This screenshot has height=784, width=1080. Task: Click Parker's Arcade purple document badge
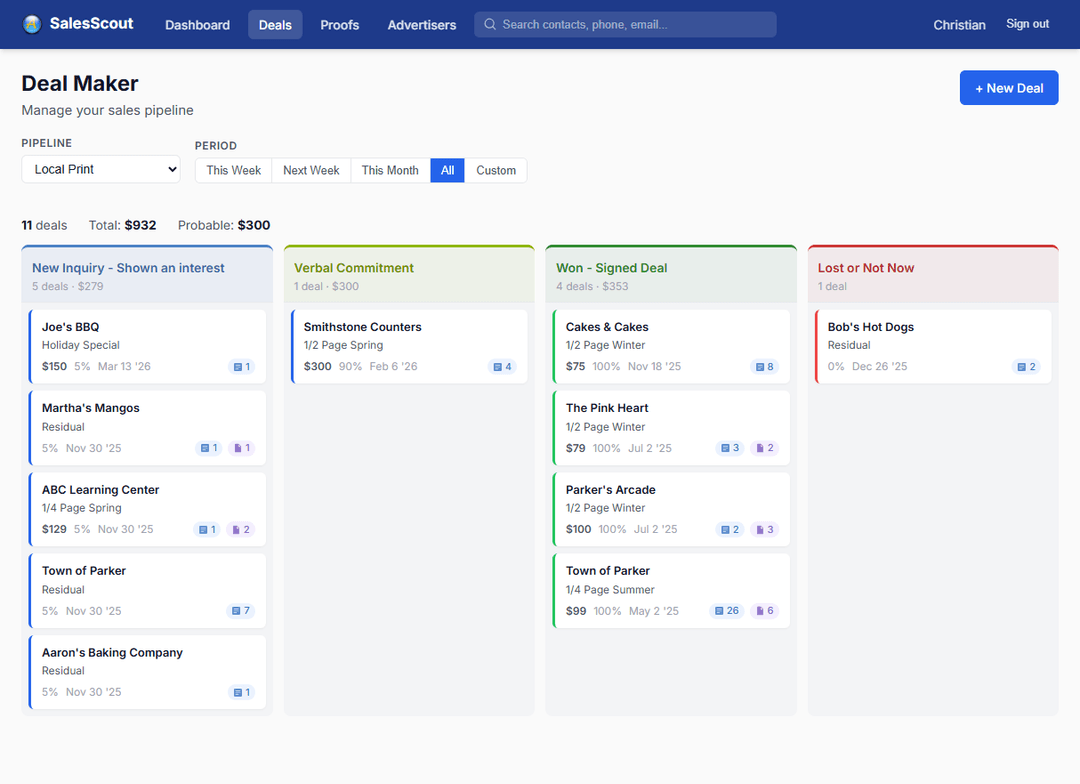tap(765, 529)
